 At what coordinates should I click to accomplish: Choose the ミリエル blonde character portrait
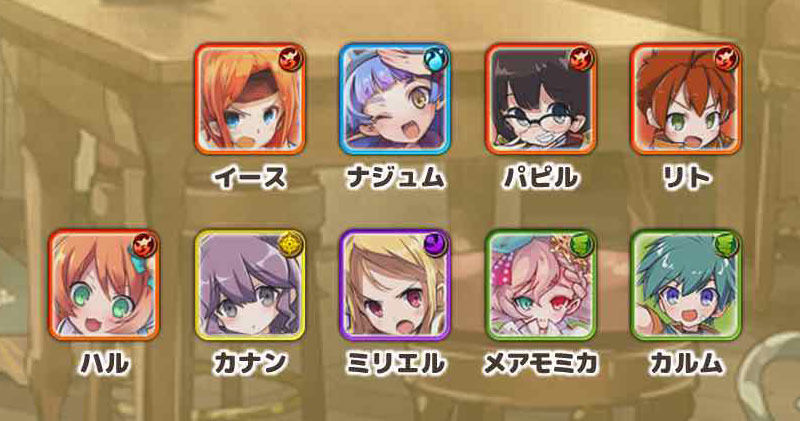click(x=395, y=285)
